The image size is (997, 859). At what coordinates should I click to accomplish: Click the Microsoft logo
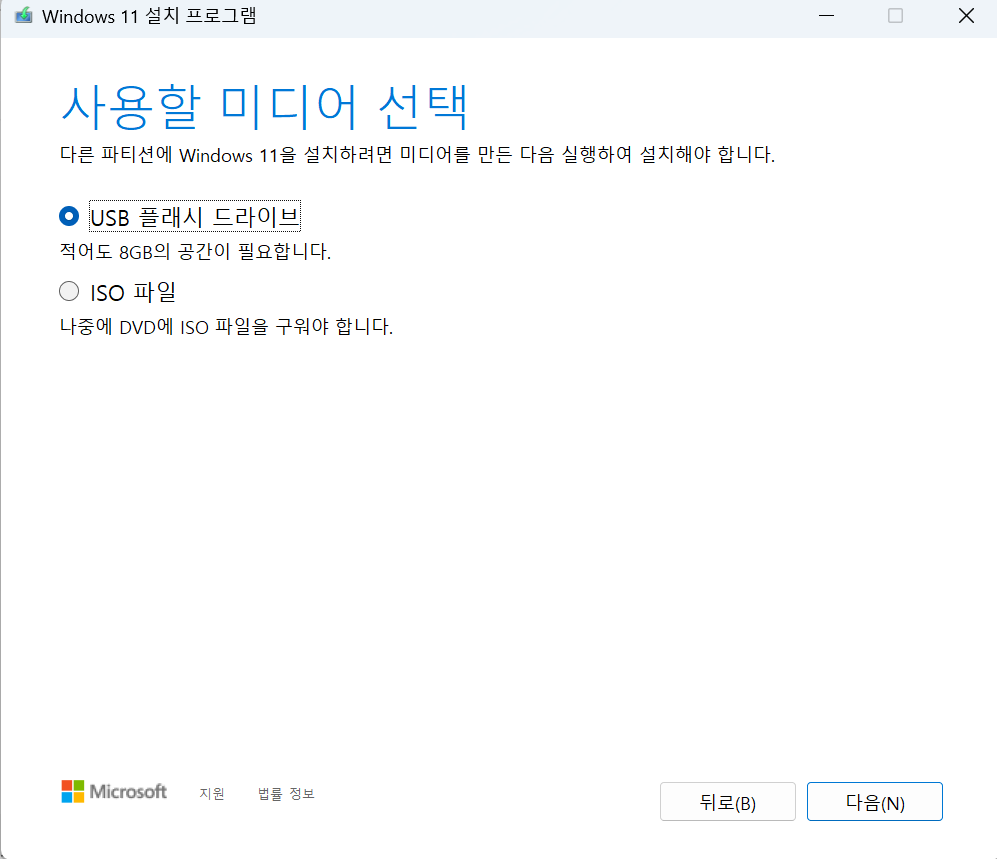coord(114,792)
